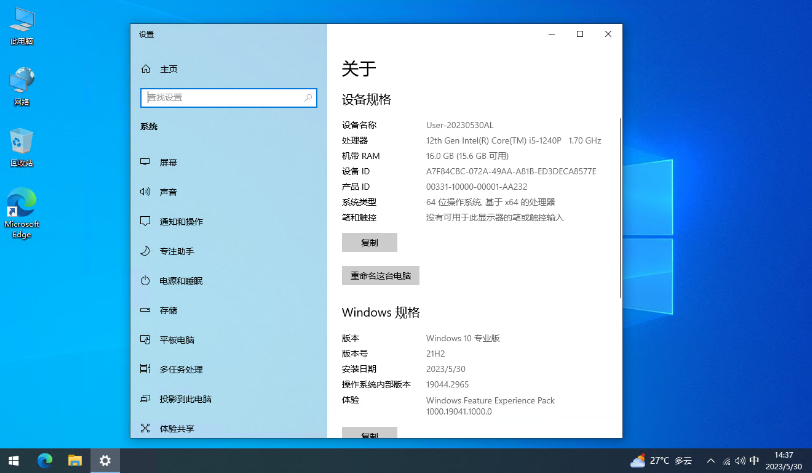The image size is (812, 473).
Task: Open 专注助手 settings page
Action: pos(177,251)
